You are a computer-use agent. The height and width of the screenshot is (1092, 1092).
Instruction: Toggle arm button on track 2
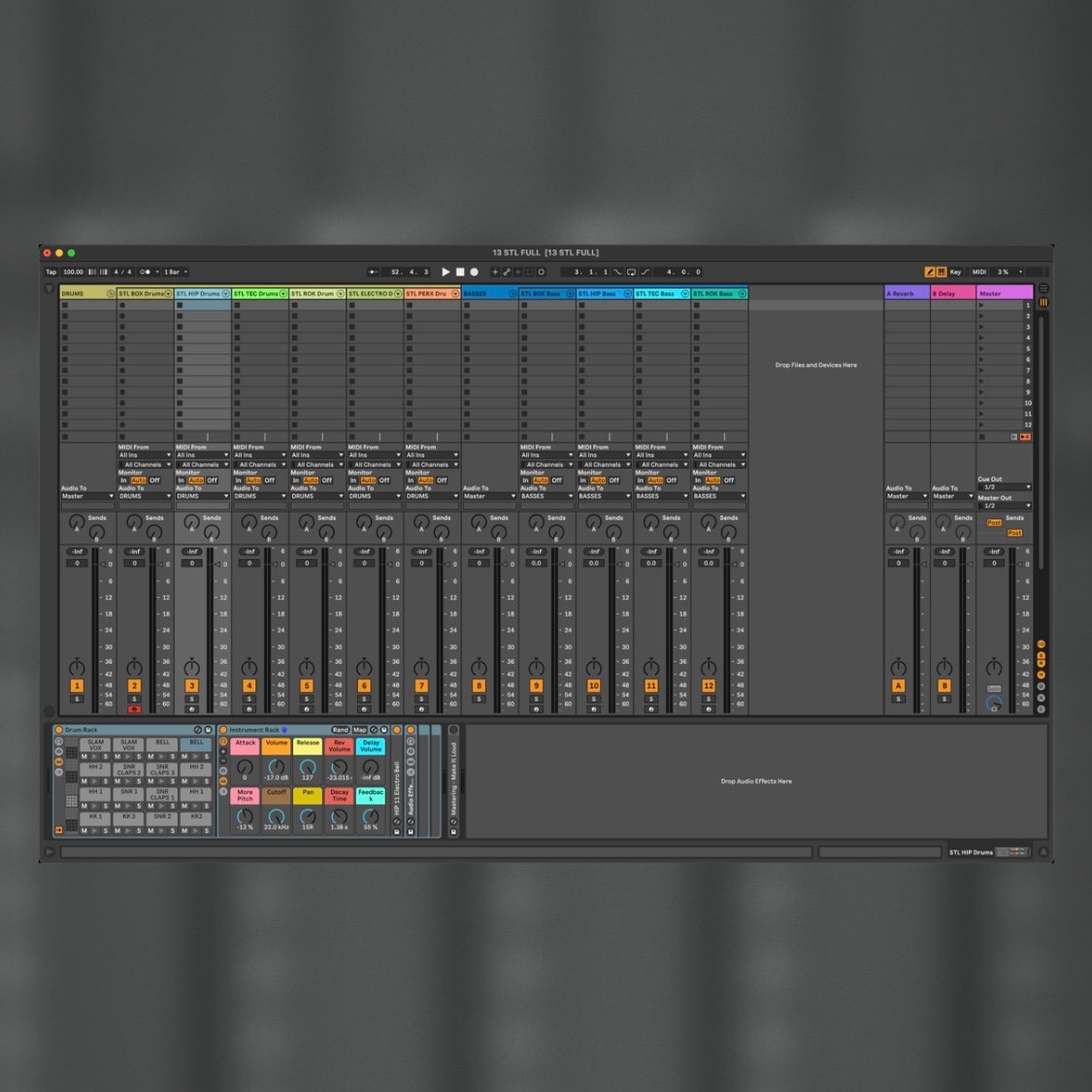pyautogui.click(x=134, y=710)
